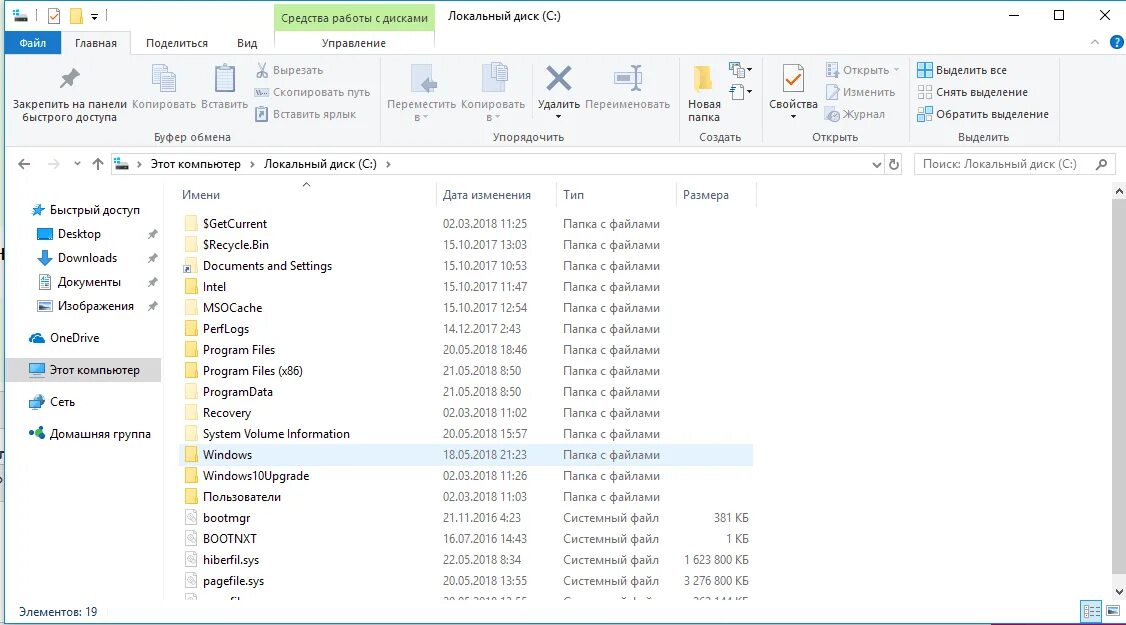
Task: Choose Вырезать scissors command
Action: [289, 70]
